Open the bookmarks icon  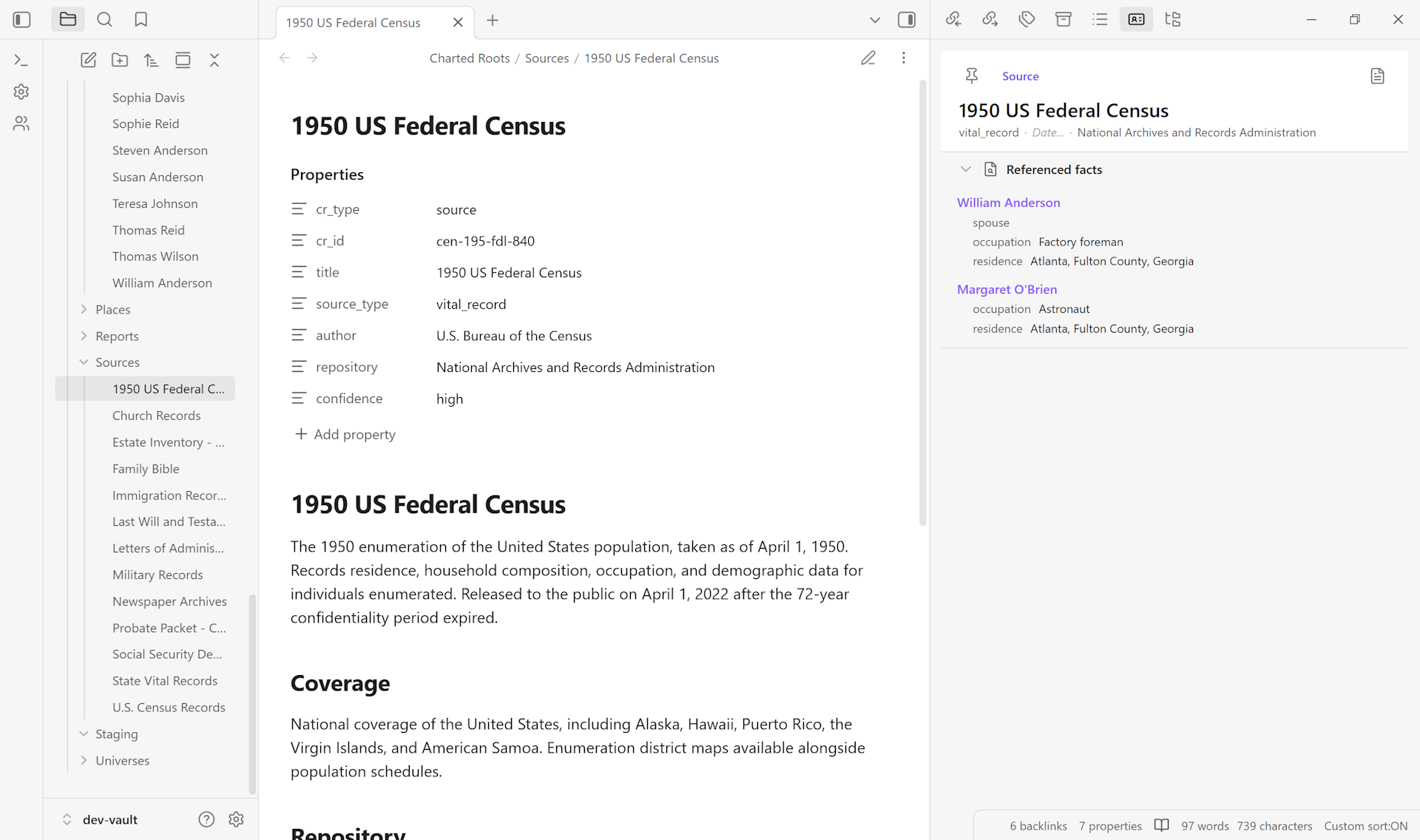pos(141,20)
